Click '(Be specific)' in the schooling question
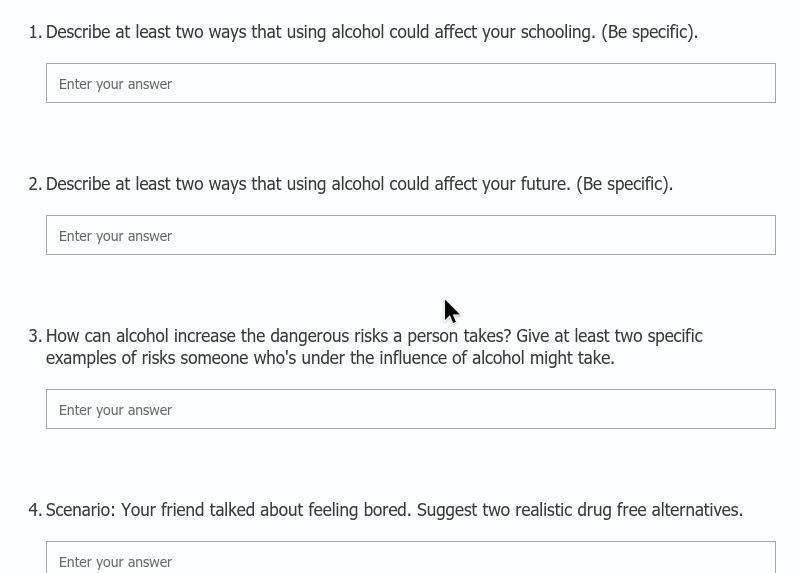Screen dimensions: 797x573 (649, 32)
